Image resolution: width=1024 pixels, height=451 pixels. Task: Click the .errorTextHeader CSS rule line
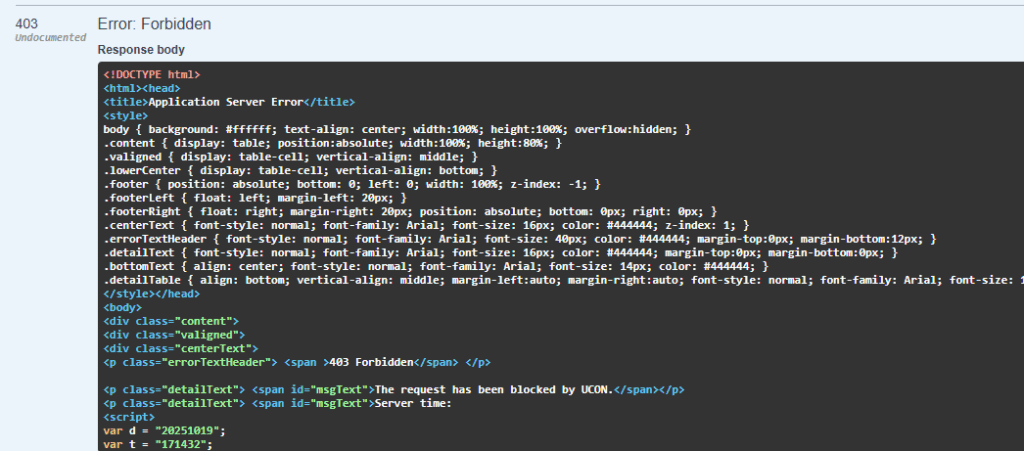pos(519,239)
